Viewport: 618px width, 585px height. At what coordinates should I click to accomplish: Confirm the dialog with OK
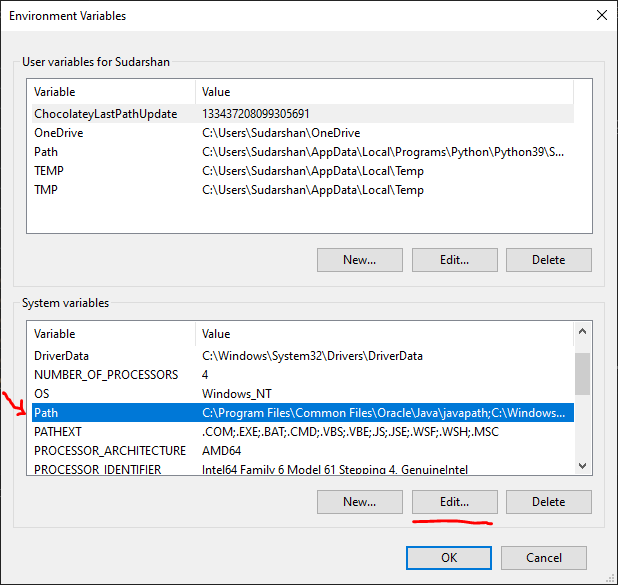click(x=449, y=557)
